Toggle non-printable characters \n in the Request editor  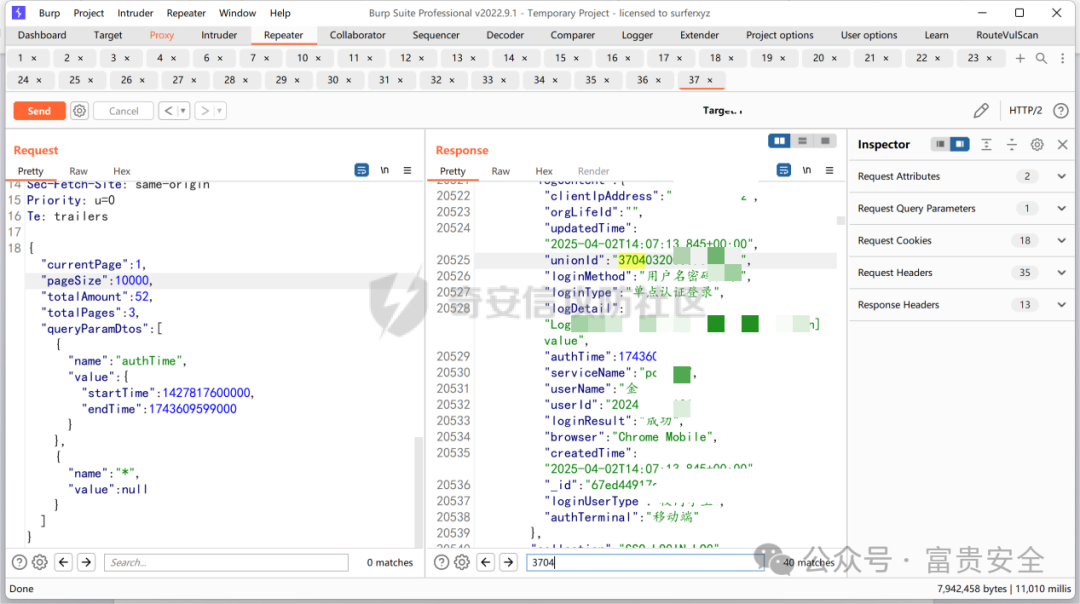coord(384,170)
